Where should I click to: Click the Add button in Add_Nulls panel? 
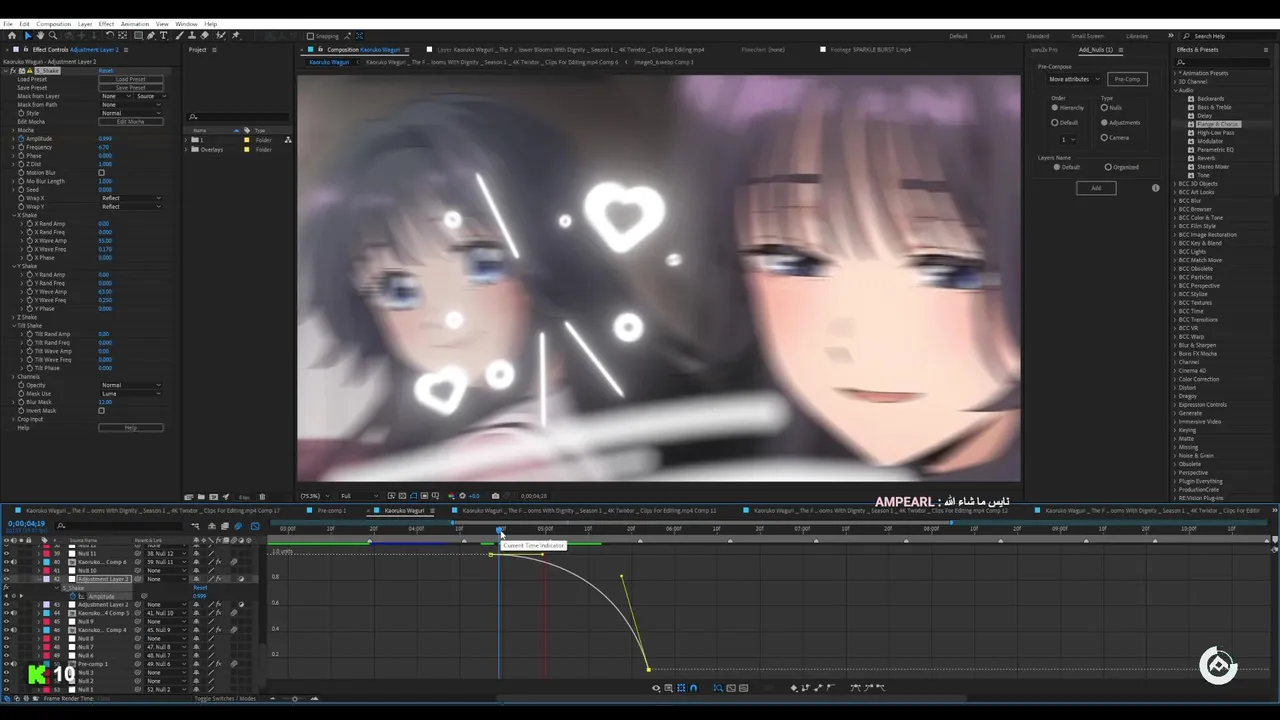pos(1096,188)
